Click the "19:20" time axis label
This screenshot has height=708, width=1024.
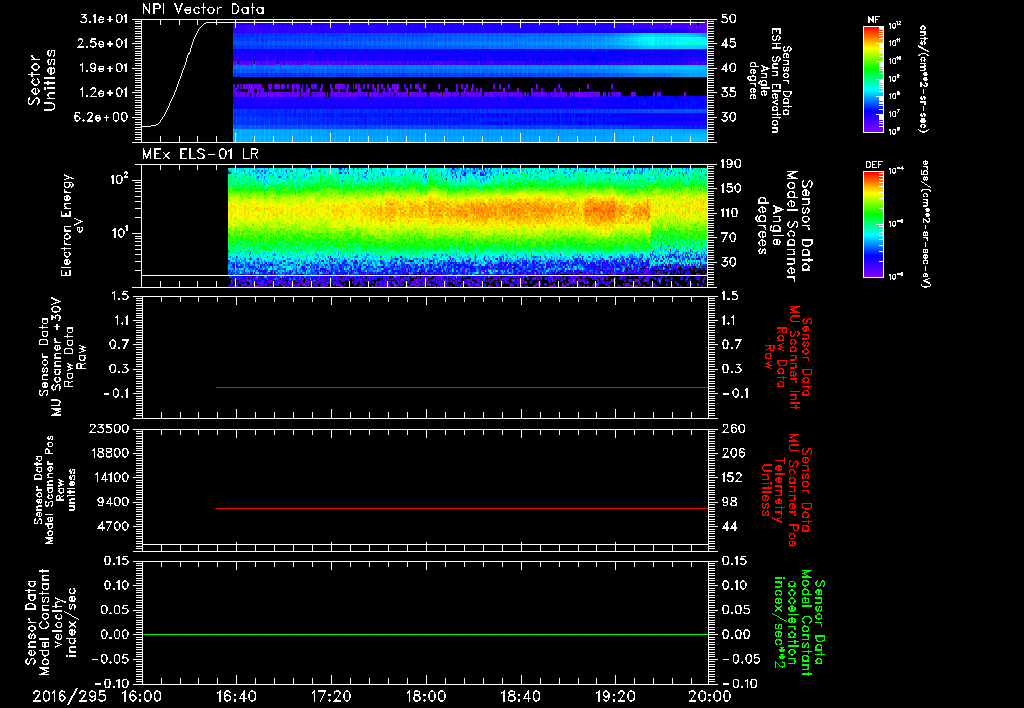[615, 696]
